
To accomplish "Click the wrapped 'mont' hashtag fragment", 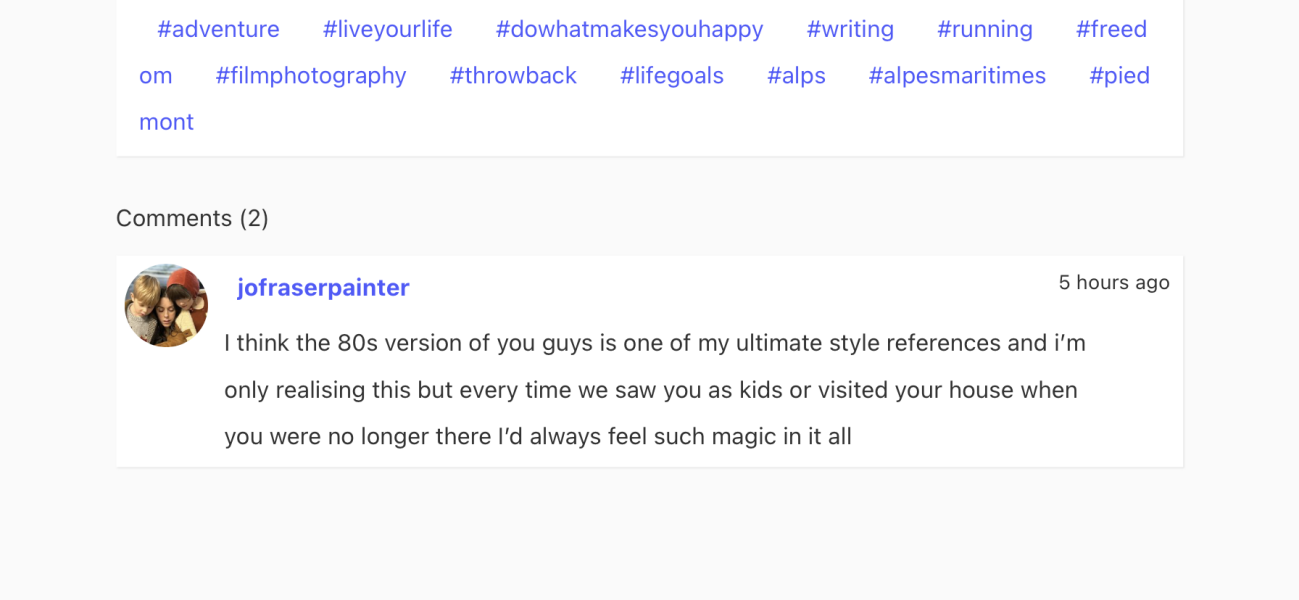I will pos(166,122).
